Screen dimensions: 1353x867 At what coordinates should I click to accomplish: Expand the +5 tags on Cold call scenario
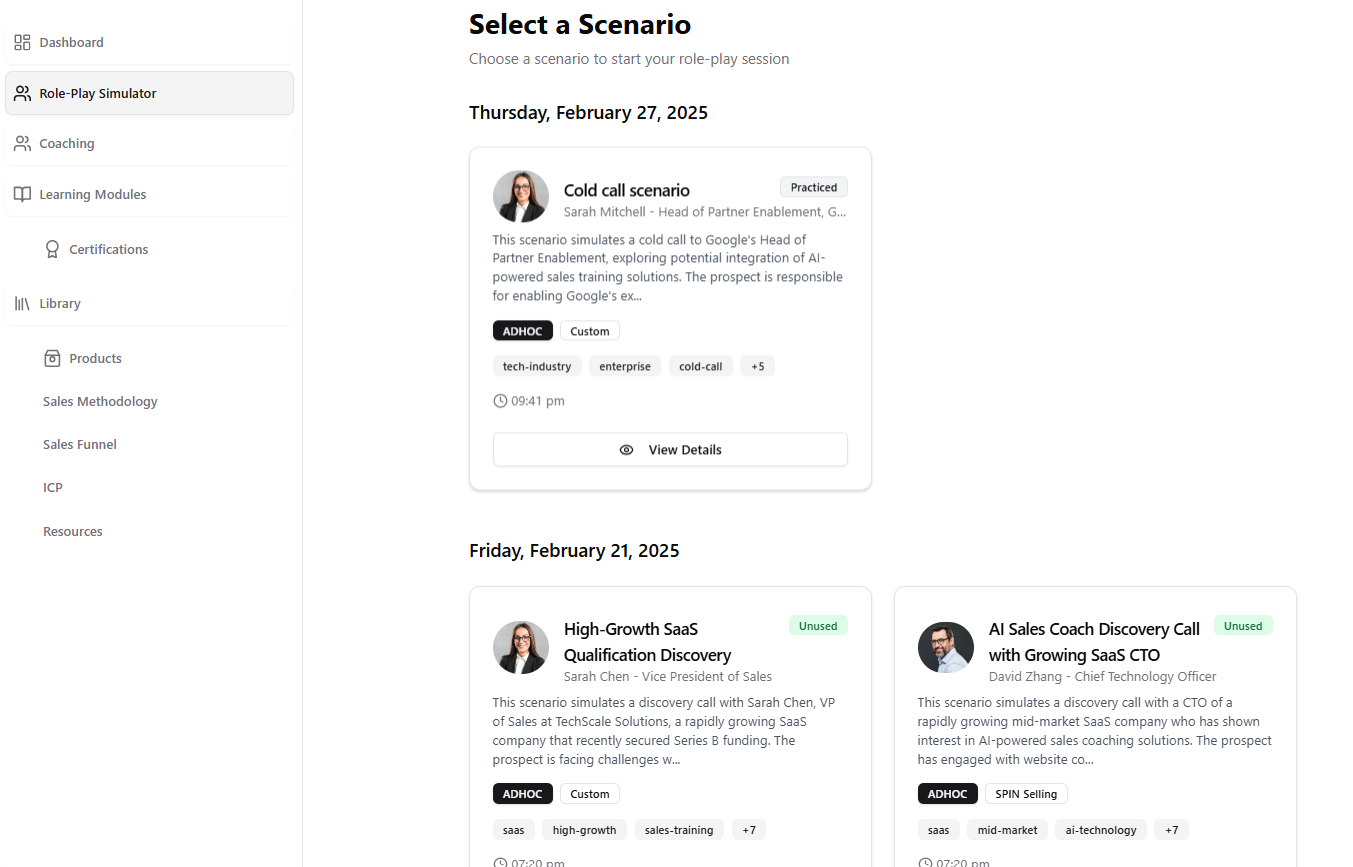pos(757,367)
